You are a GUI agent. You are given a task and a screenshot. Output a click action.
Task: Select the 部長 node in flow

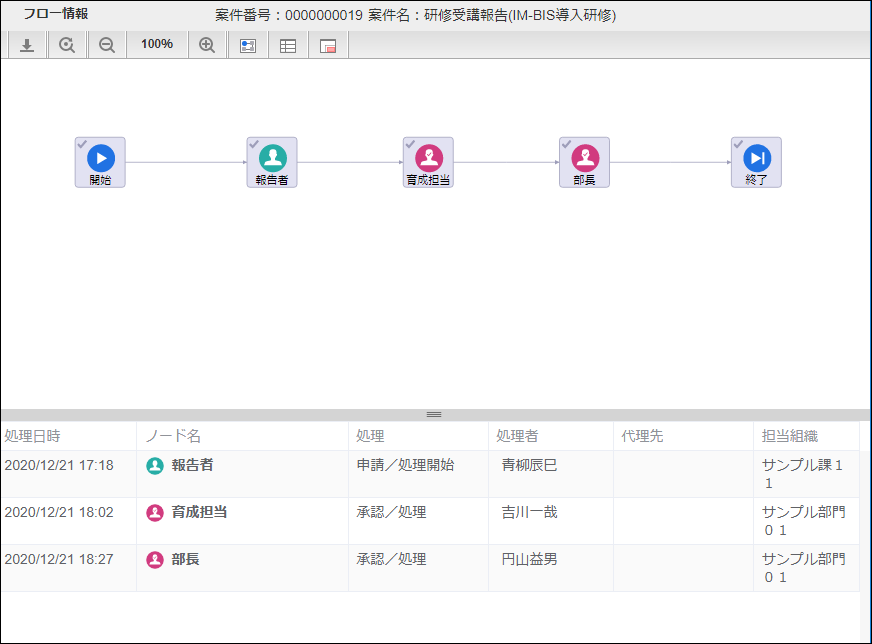[x=584, y=162]
